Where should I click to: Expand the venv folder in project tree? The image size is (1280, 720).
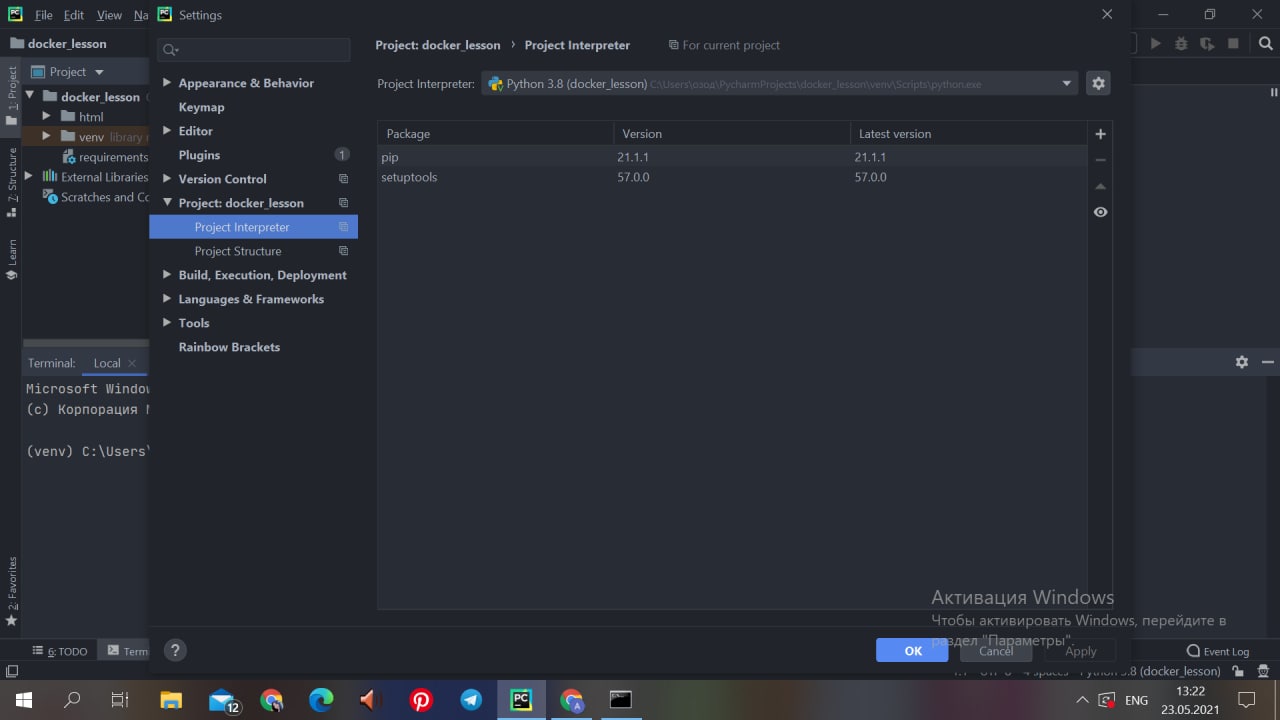coord(46,137)
